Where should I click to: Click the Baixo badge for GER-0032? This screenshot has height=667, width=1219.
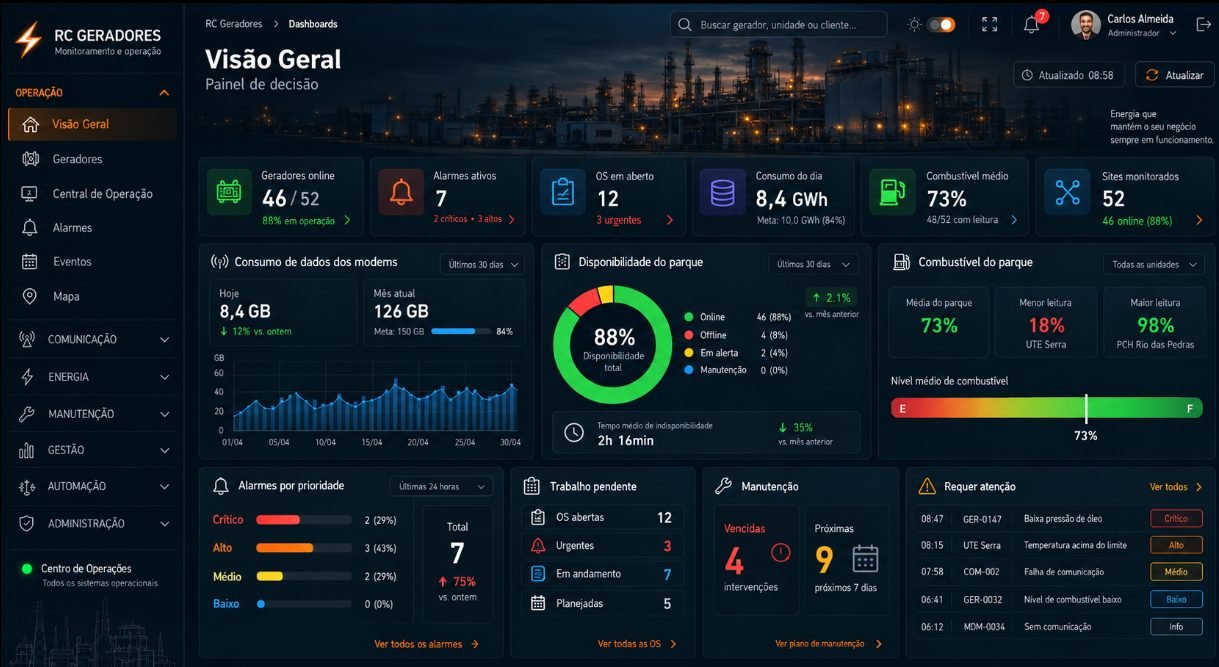[1175, 599]
